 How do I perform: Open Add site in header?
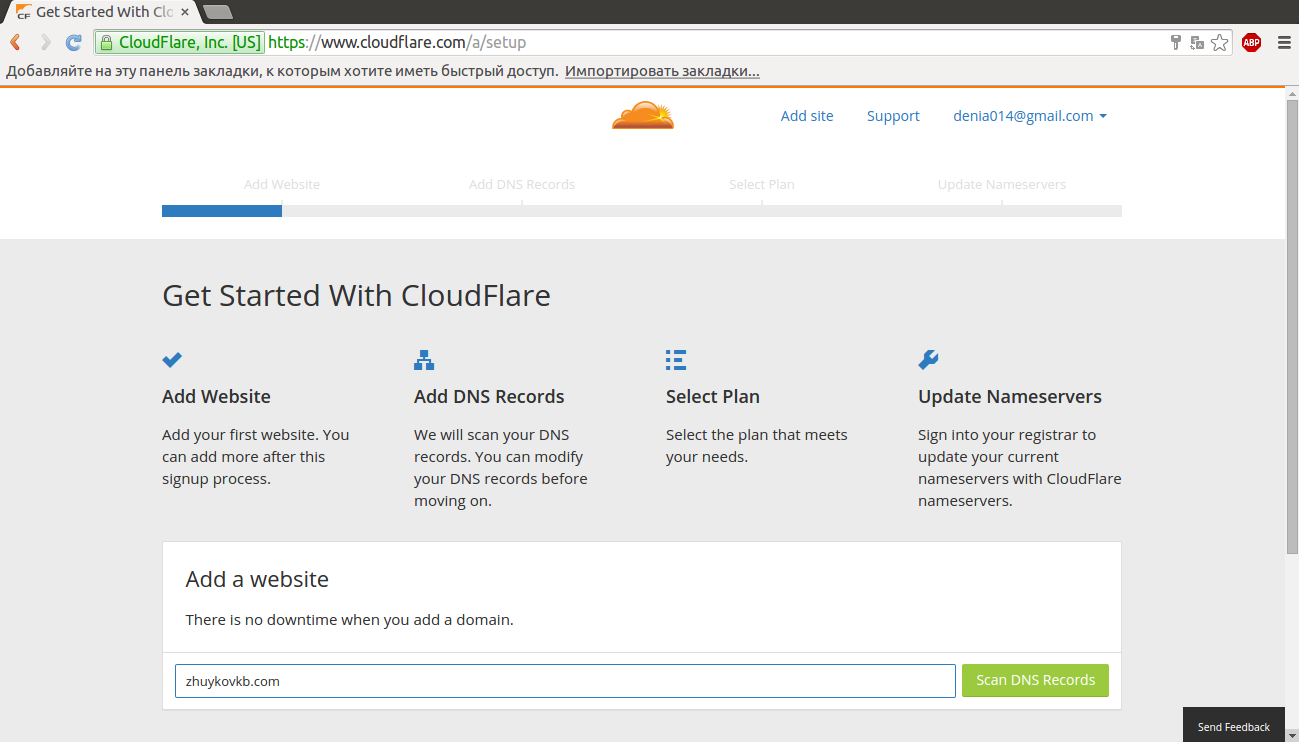[x=807, y=116]
